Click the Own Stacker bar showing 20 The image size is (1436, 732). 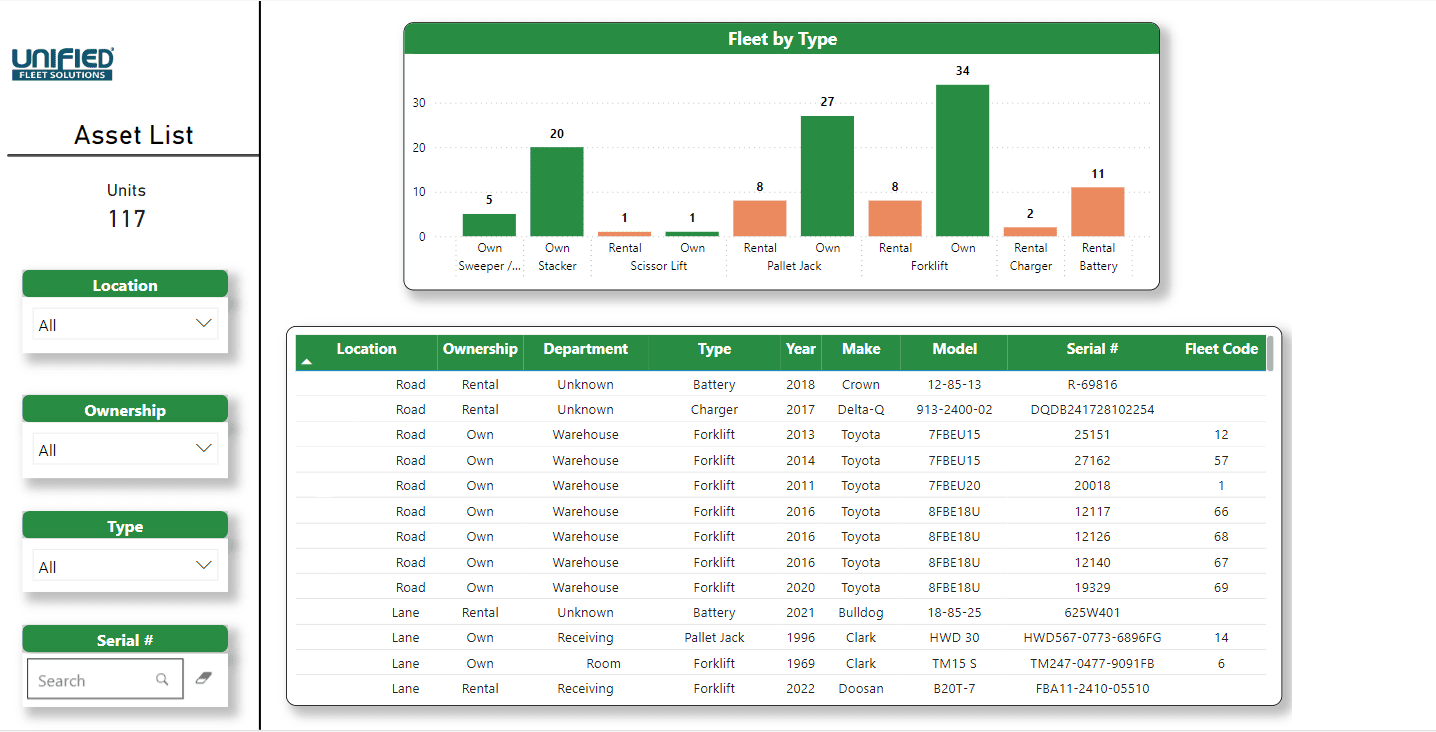(x=557, y=192)
